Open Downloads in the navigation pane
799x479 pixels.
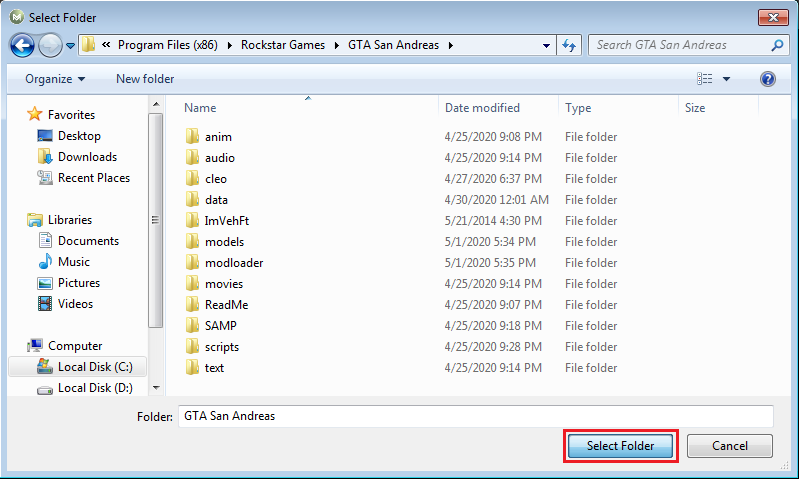(77, 157)
